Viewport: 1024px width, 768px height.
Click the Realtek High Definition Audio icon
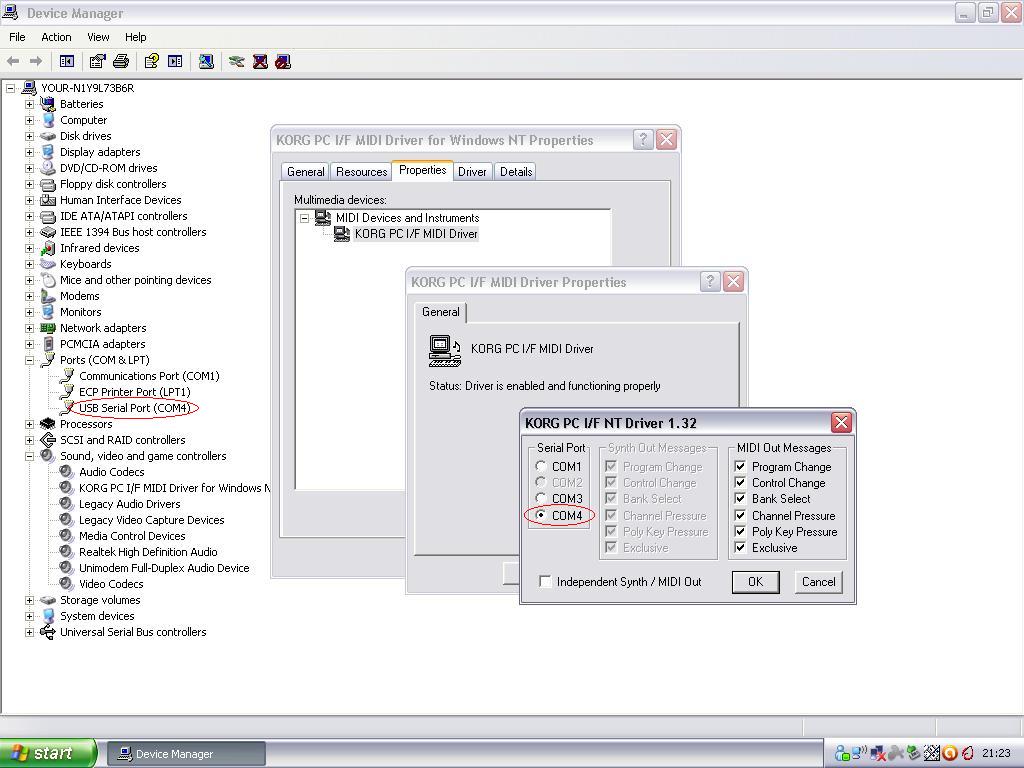[x=67, y=552]
